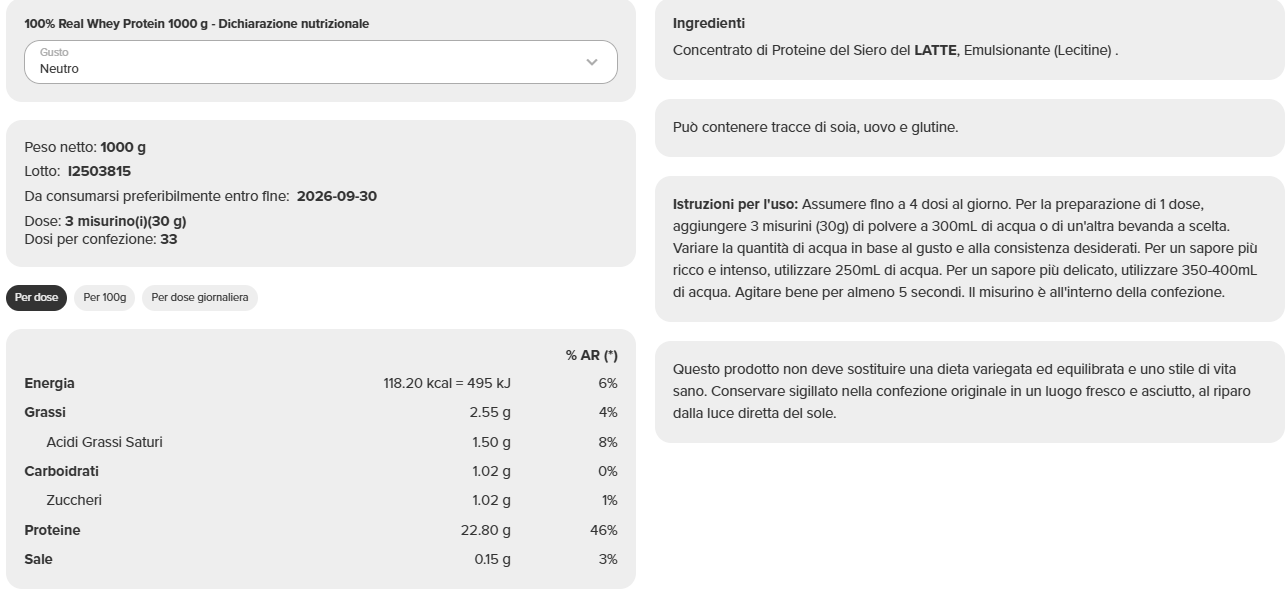Switch to the Per 100g tab
The height and width of the screenshot is (592, 1288).
104,298
